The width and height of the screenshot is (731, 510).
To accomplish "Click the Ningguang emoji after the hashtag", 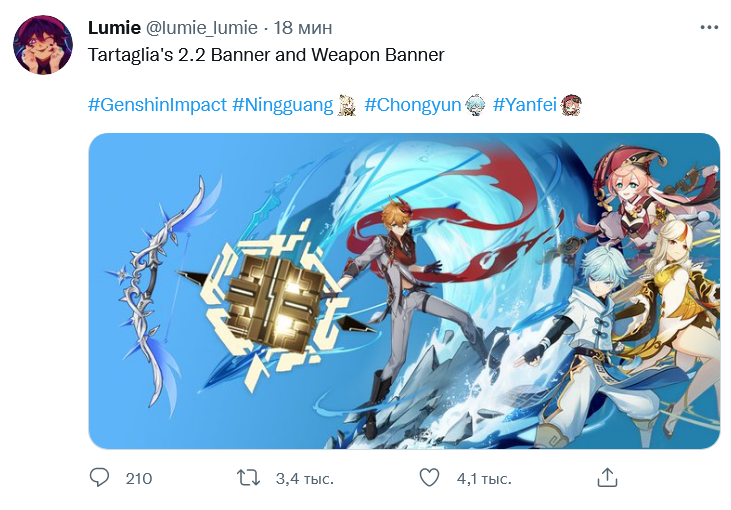I will coord(346,105).
